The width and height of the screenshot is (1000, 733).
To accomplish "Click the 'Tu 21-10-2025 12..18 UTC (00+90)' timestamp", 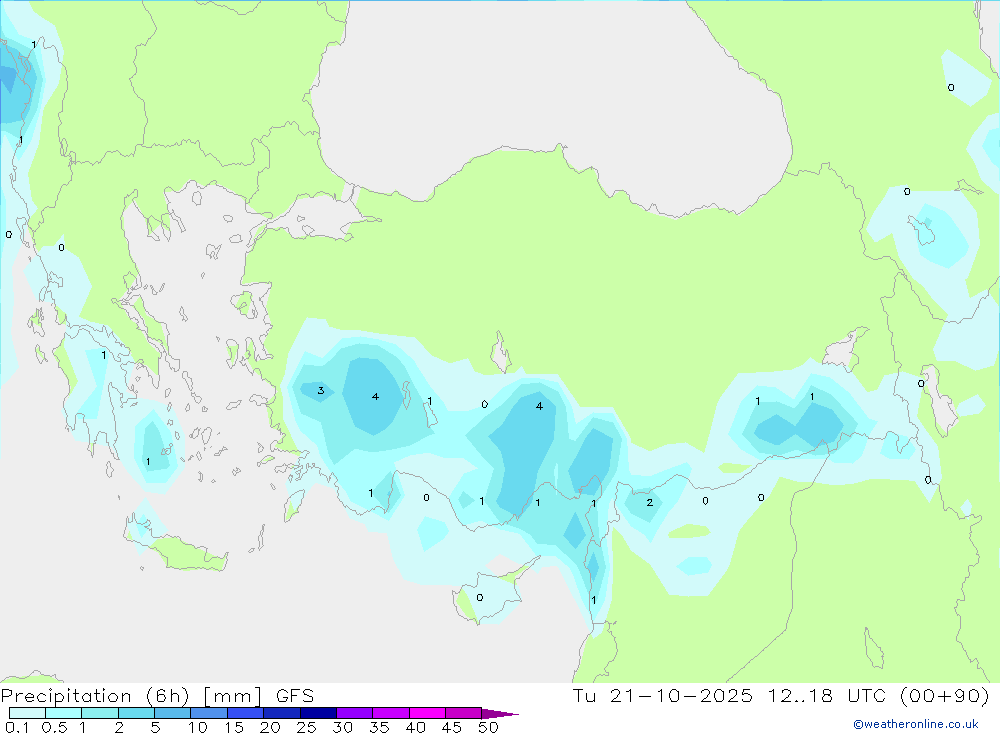I will 781,696.
